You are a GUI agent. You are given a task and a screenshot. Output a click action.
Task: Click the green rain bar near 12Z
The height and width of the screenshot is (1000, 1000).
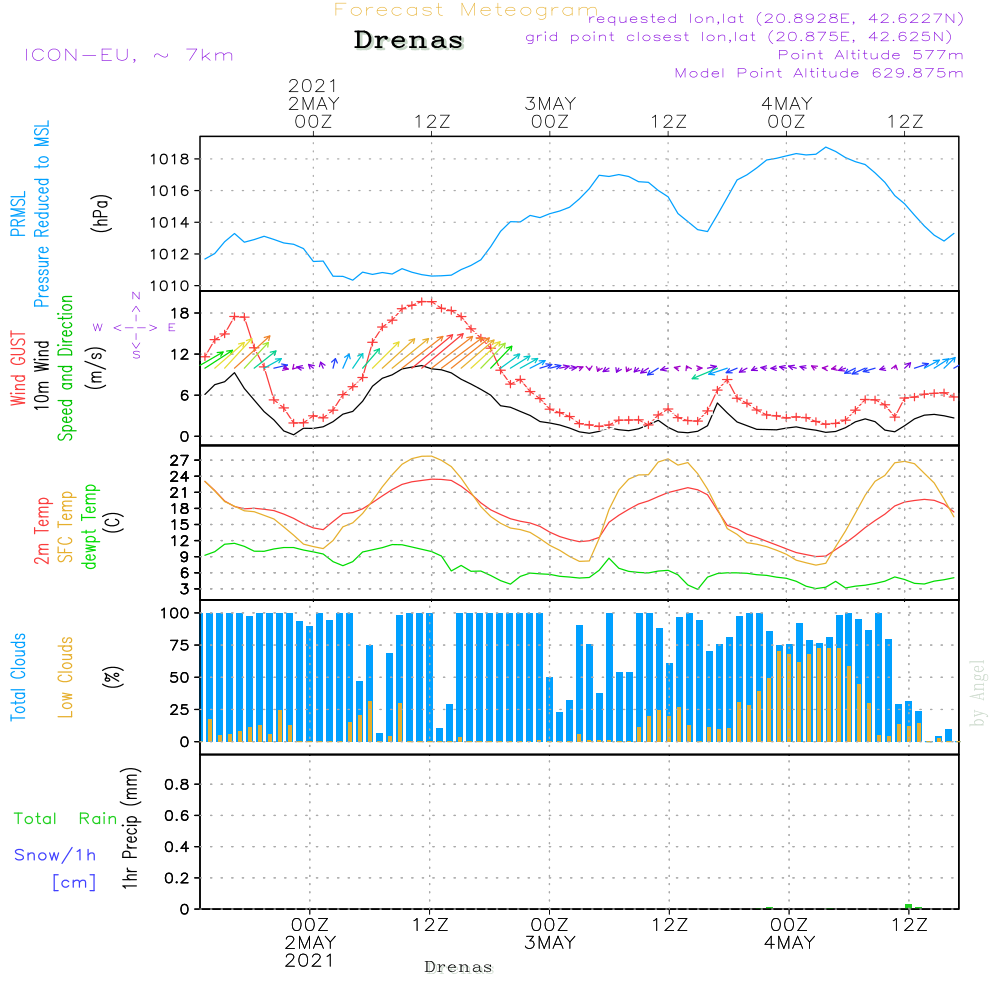pos(908,906)
